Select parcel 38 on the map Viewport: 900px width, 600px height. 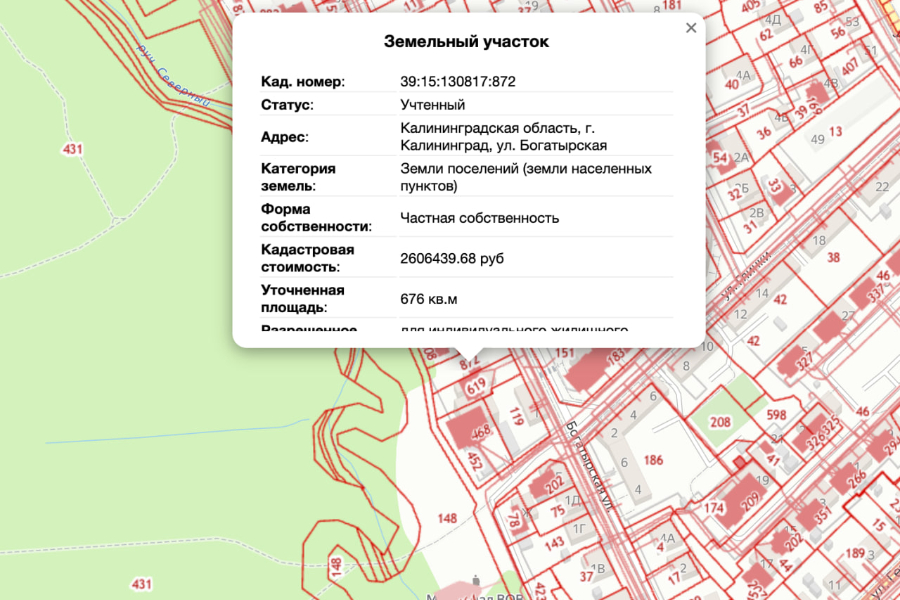coord(833,257)
